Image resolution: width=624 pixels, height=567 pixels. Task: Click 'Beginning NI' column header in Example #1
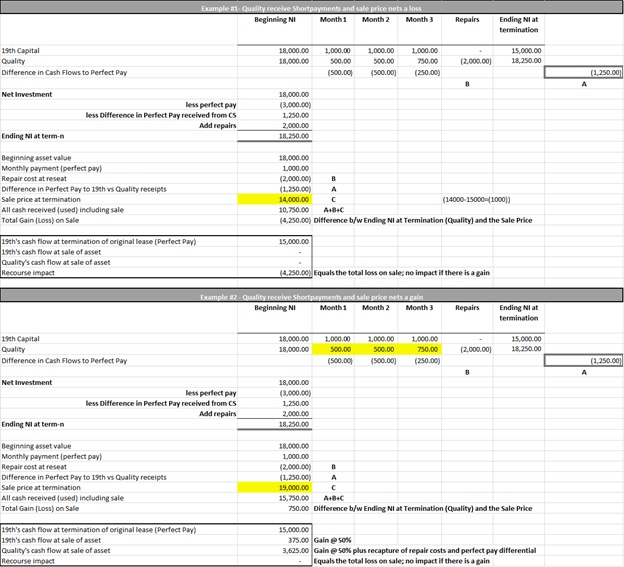pos(275,20)
